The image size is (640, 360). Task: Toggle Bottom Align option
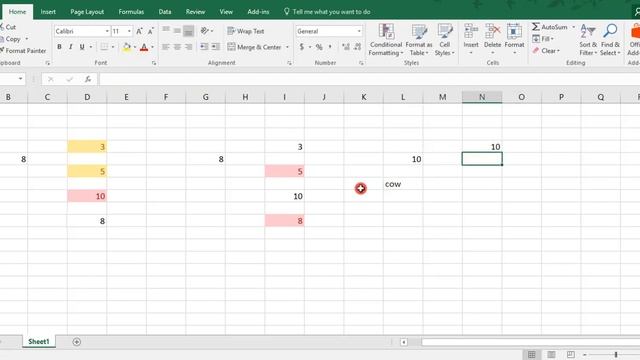click(x=188, y=31)
